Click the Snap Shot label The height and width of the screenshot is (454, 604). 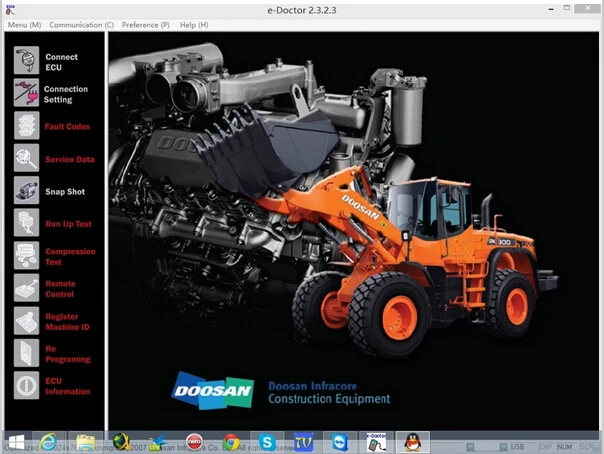click(65, 192)
